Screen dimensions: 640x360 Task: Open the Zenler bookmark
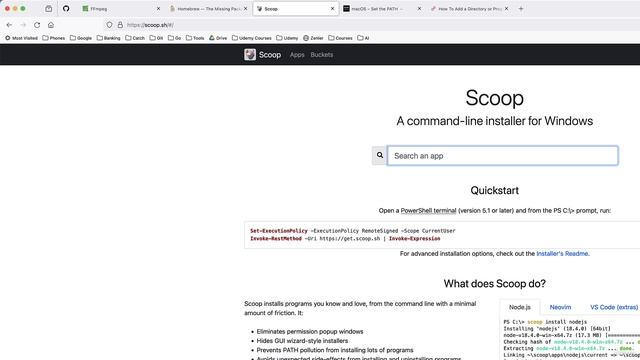pyautogui.click(x=313, y=38)
